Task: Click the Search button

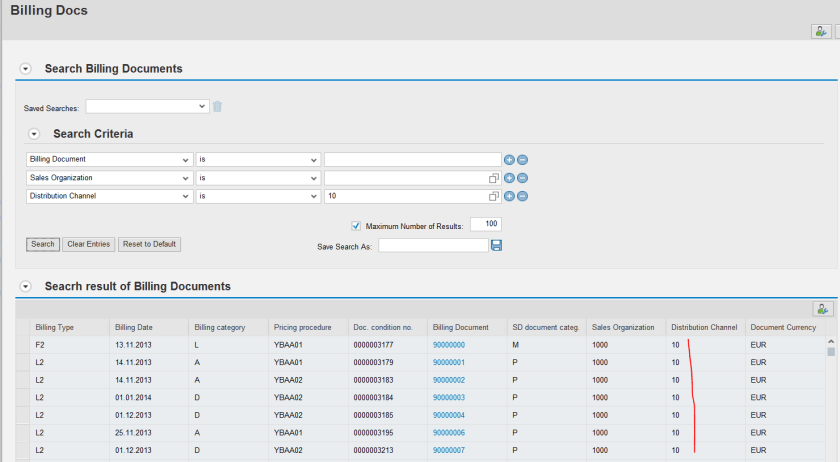Action: [x=43, y=244]
